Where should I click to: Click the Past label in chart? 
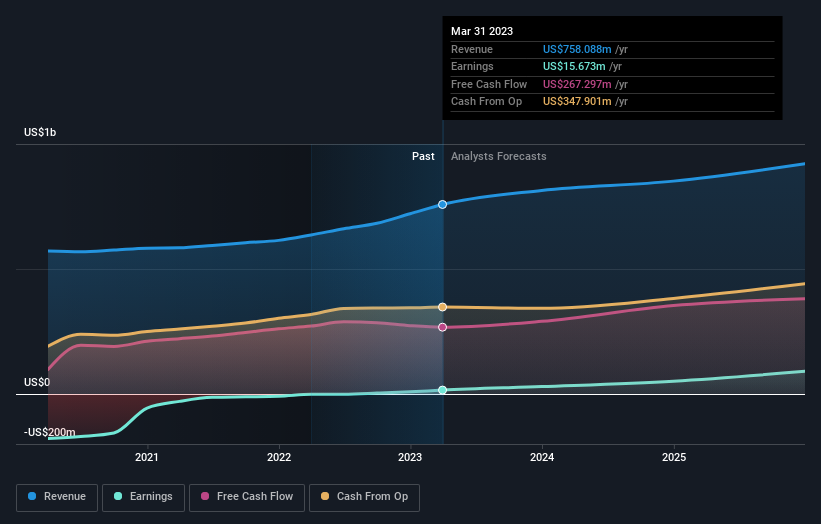(x=423, y=157)
